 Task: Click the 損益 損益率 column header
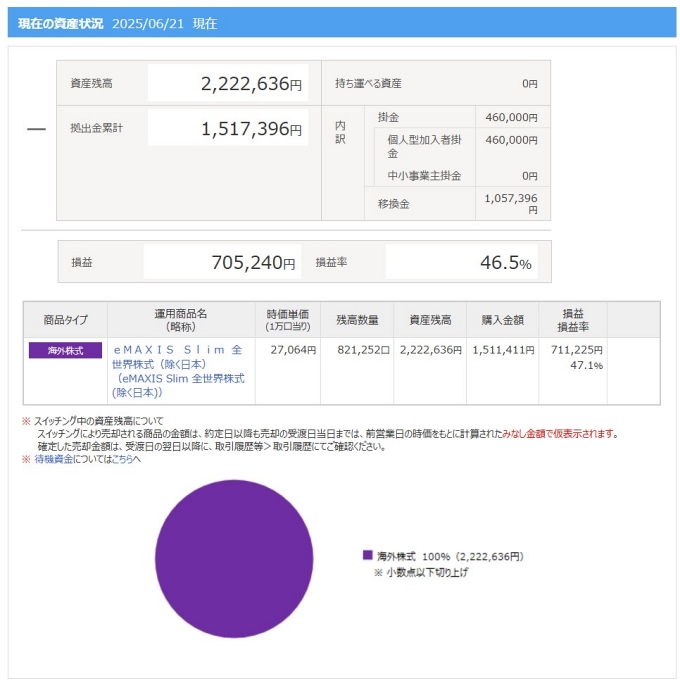click(x=573, y=320)
